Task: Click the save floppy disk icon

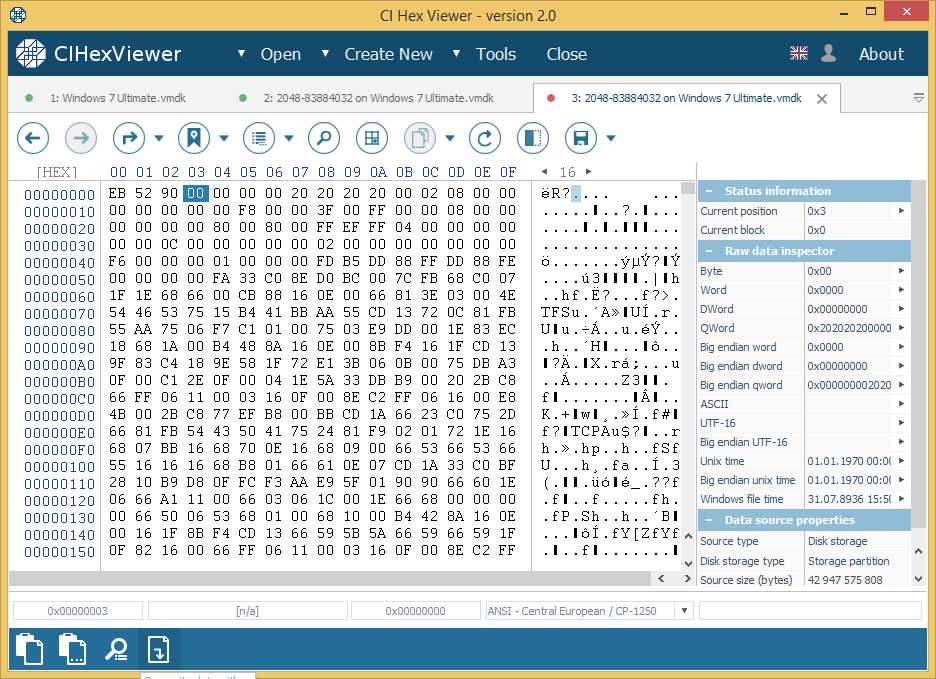Action: (581, 138)
